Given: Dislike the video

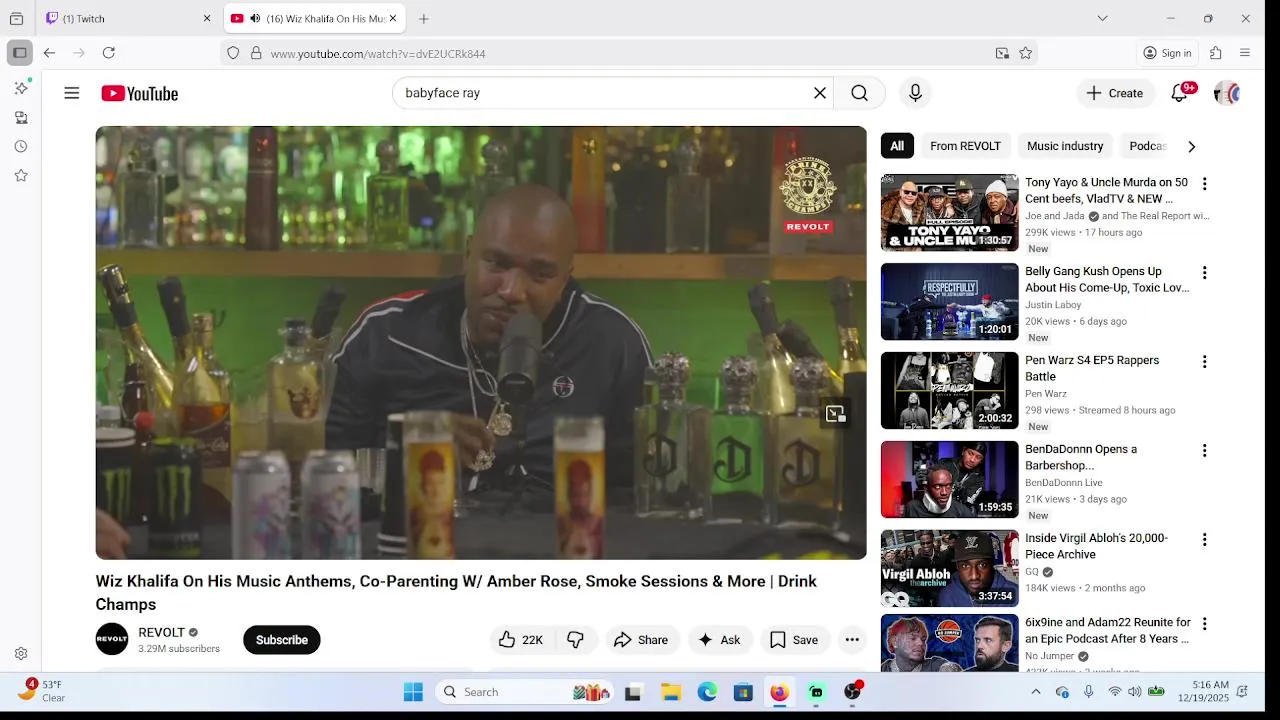Looking at the screenshot, I should (576, 640).
